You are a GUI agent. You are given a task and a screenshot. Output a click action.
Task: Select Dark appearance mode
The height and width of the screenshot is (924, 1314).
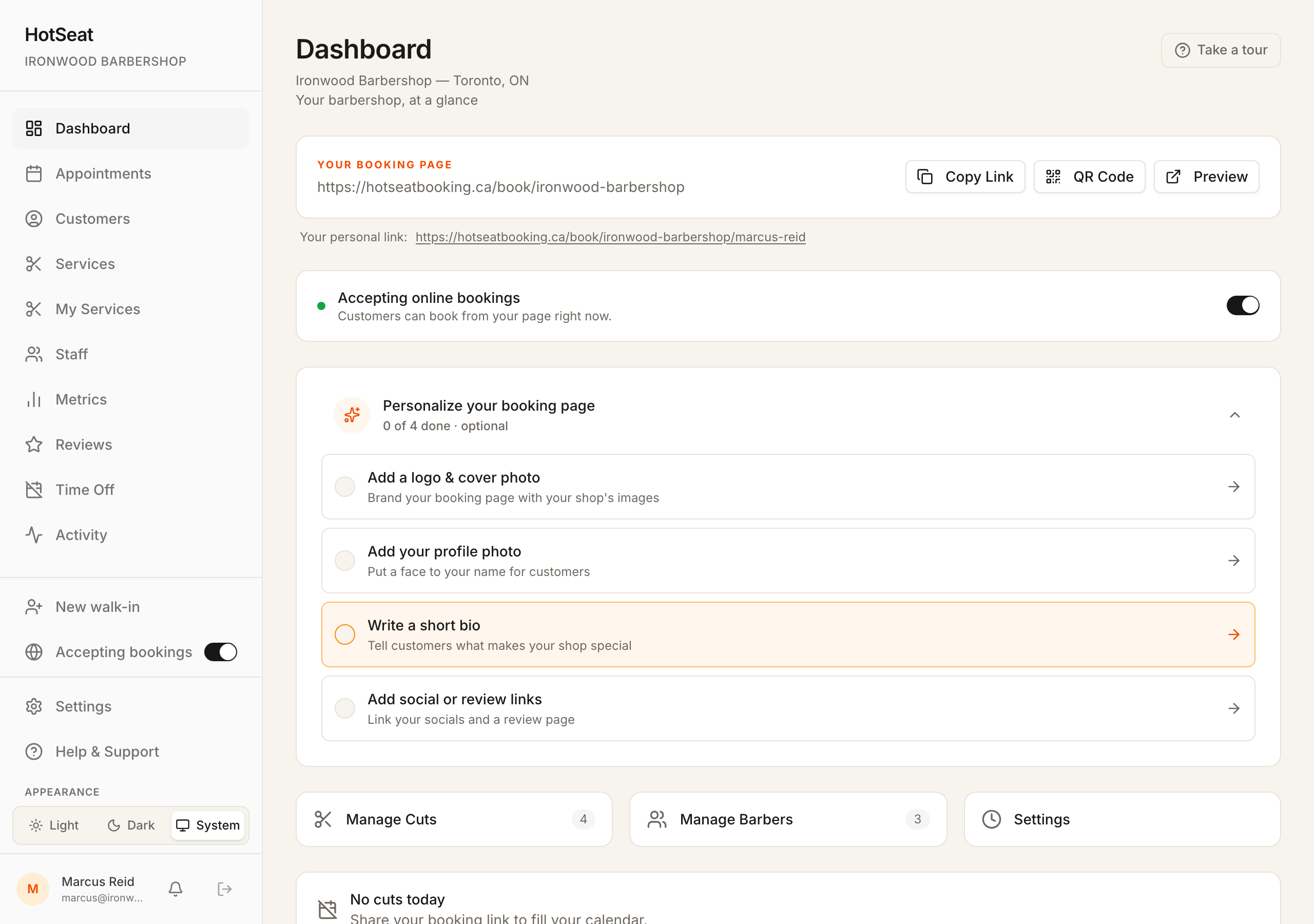(x=131, y=825)
